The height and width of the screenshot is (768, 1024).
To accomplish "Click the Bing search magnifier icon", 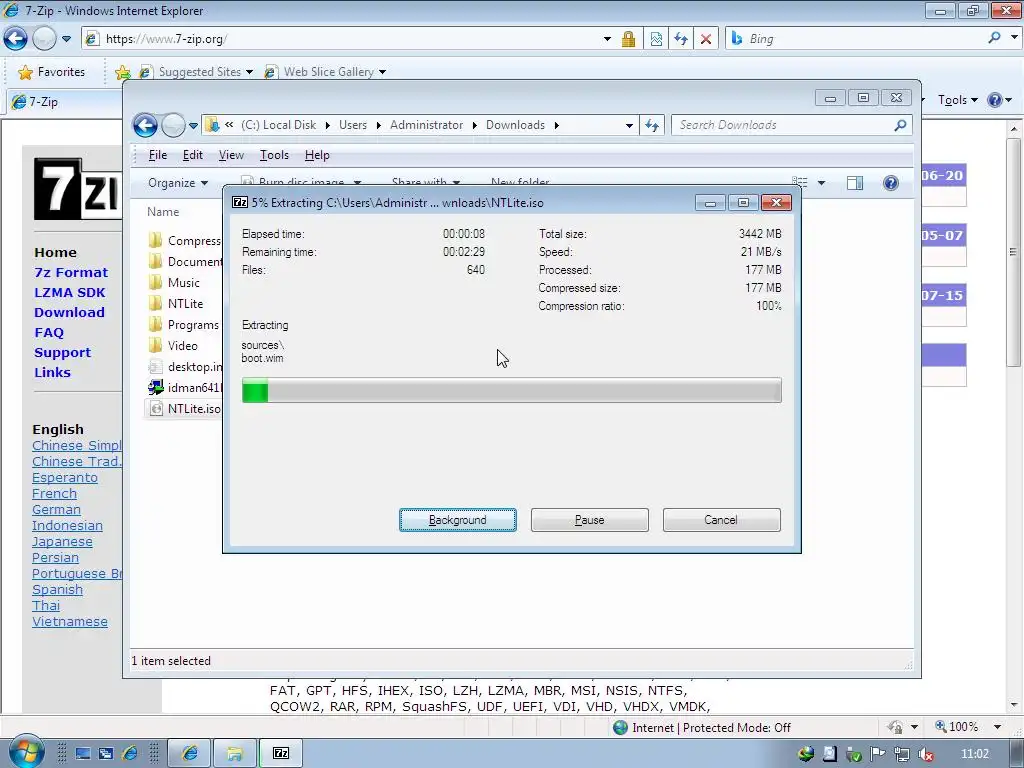I will tap(994, 38).
